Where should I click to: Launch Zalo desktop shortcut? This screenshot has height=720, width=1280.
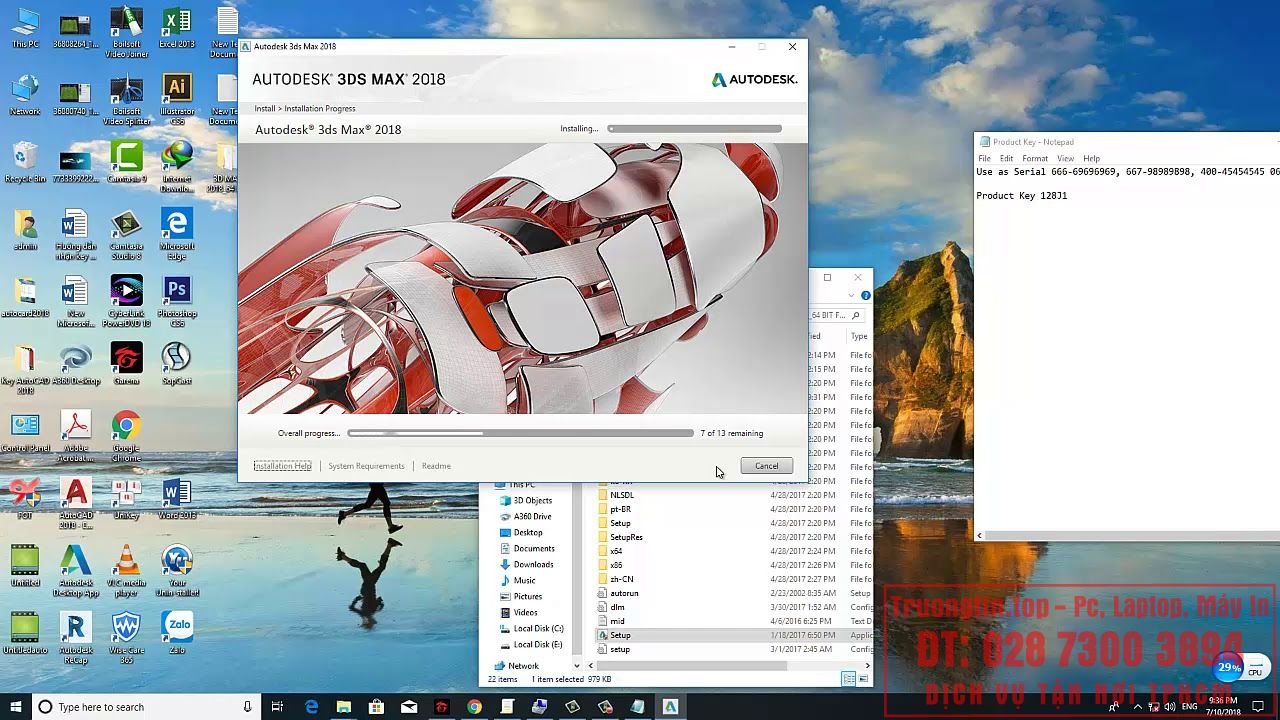177,630
